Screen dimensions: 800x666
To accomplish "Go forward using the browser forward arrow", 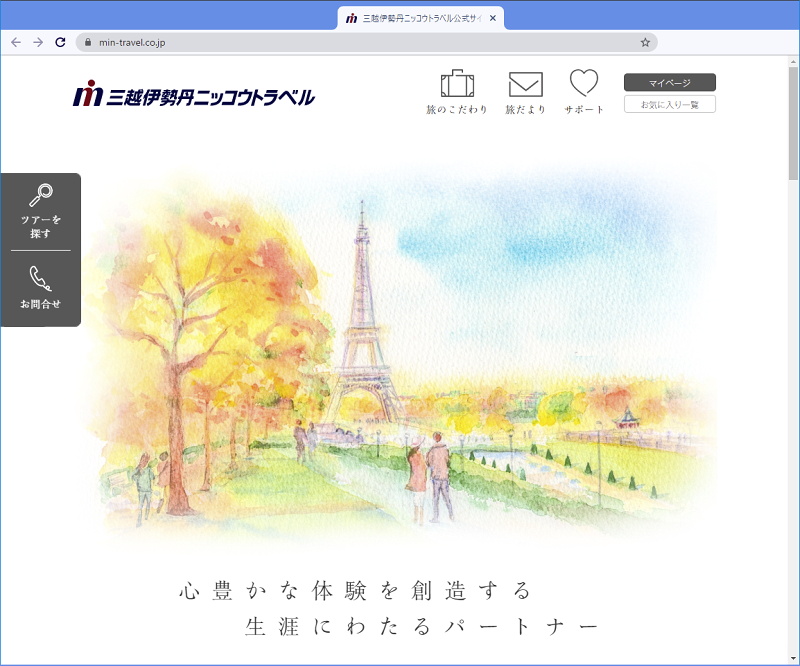I will coord(38,42).
